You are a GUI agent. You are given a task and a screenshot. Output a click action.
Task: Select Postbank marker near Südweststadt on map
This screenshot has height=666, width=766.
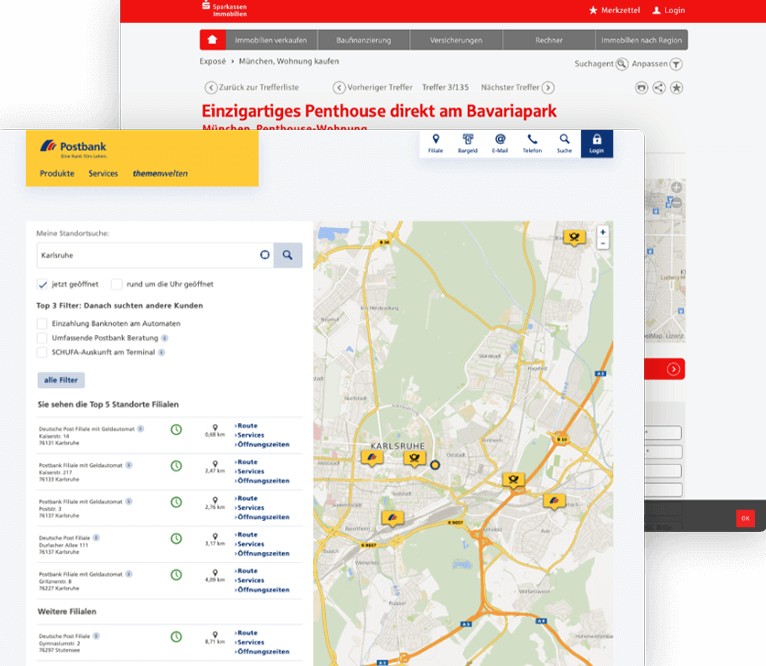(x=392, y=517)
